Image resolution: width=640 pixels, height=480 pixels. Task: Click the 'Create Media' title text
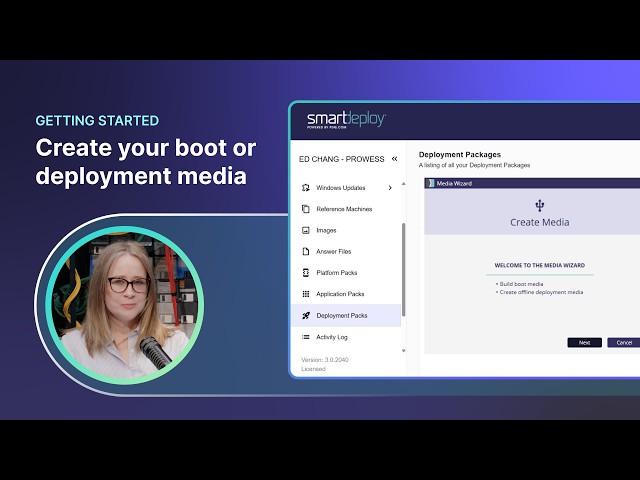click(540, 222)
